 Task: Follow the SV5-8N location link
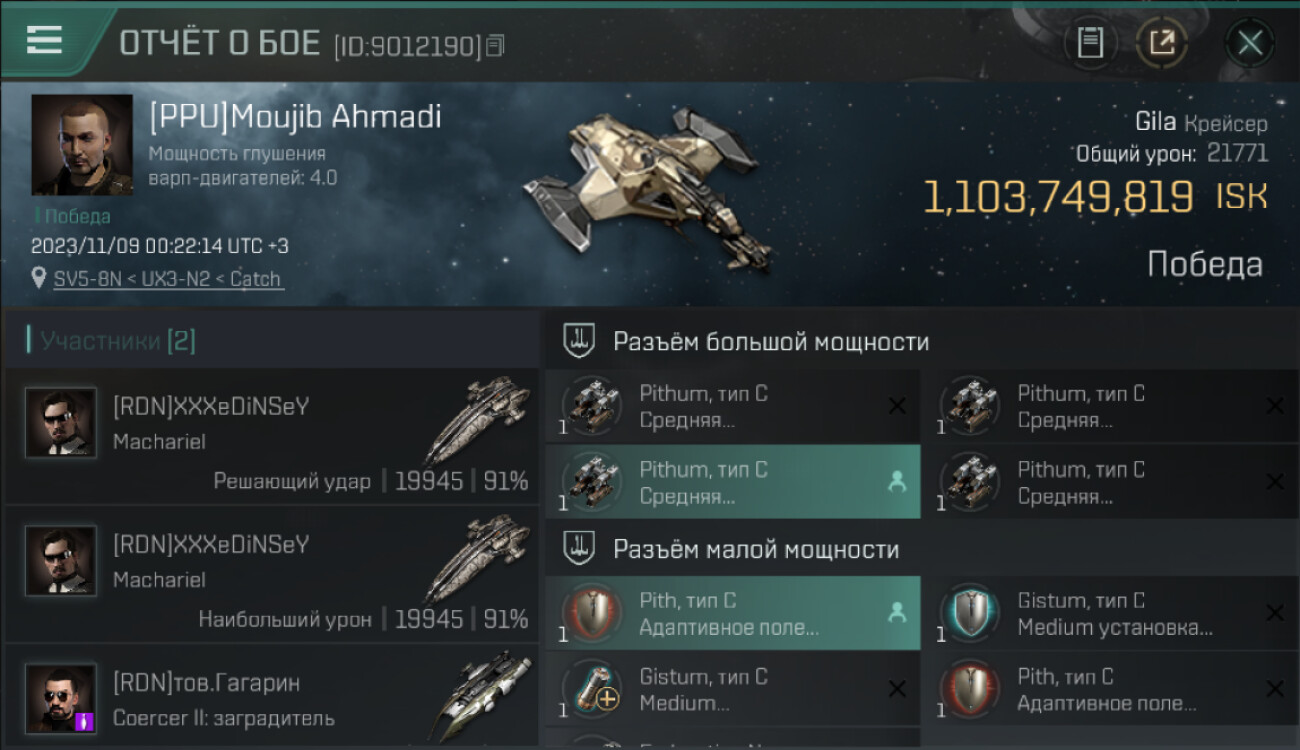pos(168,279)
